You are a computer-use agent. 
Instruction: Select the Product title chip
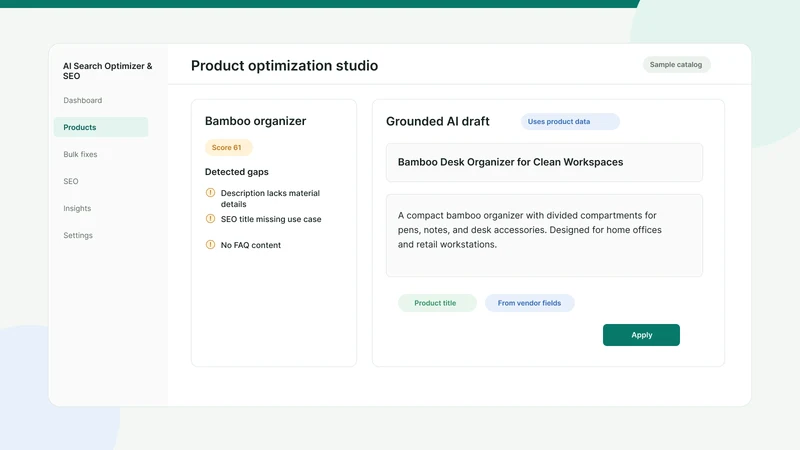(x=437, y=303)
